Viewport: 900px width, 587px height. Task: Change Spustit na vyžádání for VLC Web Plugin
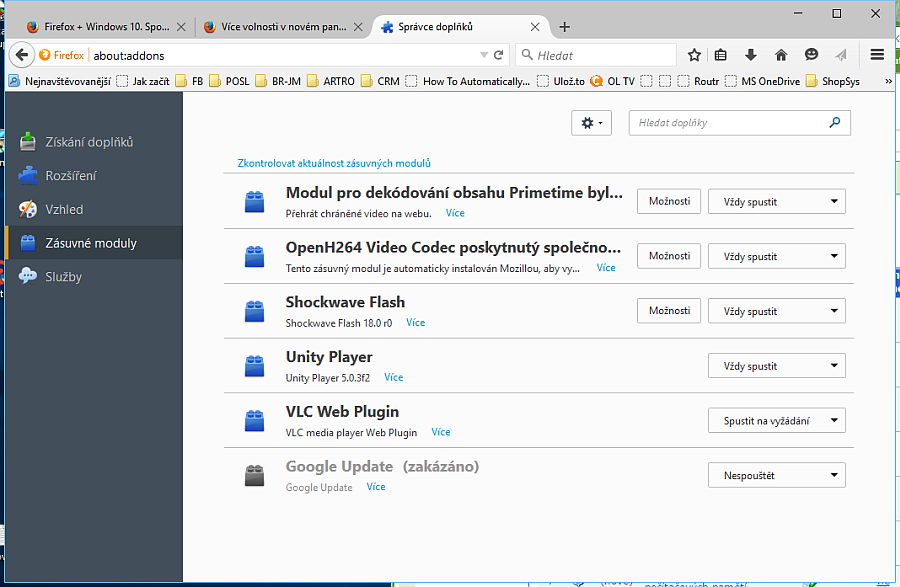click(777, 420)
